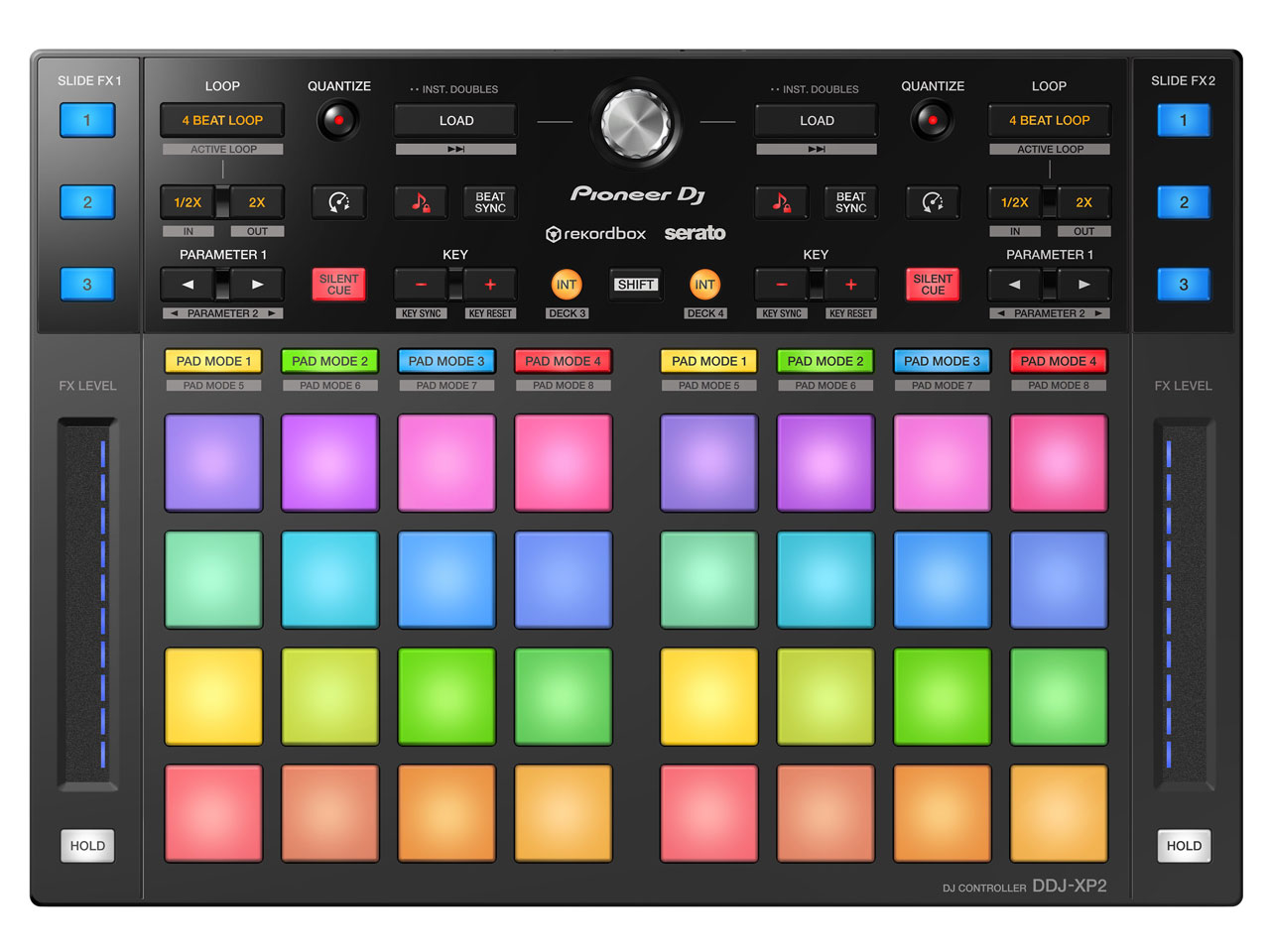Toggle INT mode for DECK 3
This screenshot has height=952, width=1270.
(x=567, y=285)
